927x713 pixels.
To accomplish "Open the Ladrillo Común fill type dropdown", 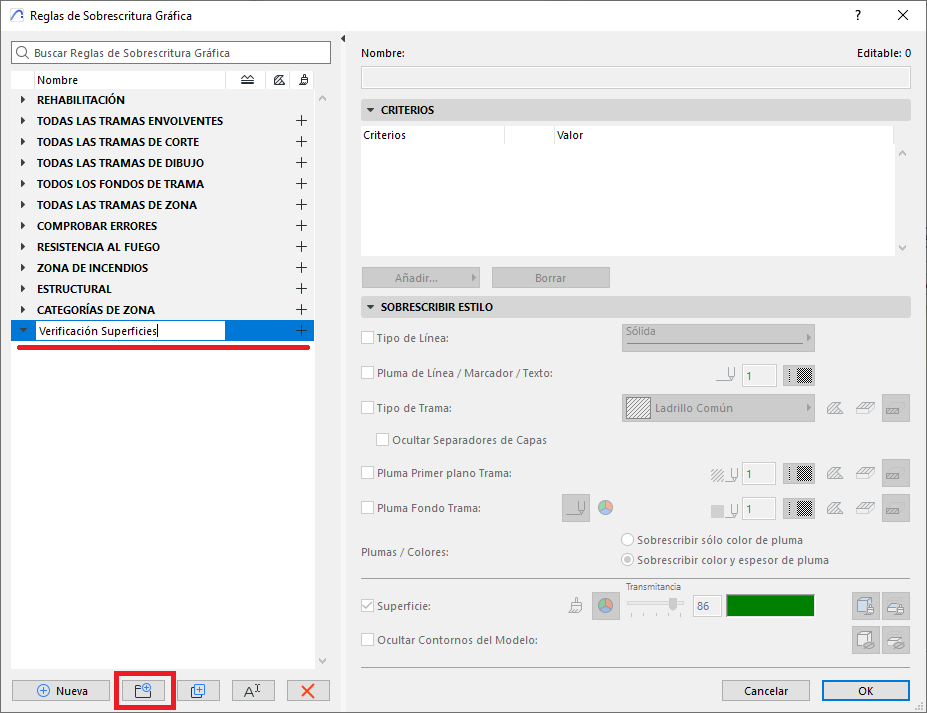I will 718,408.
